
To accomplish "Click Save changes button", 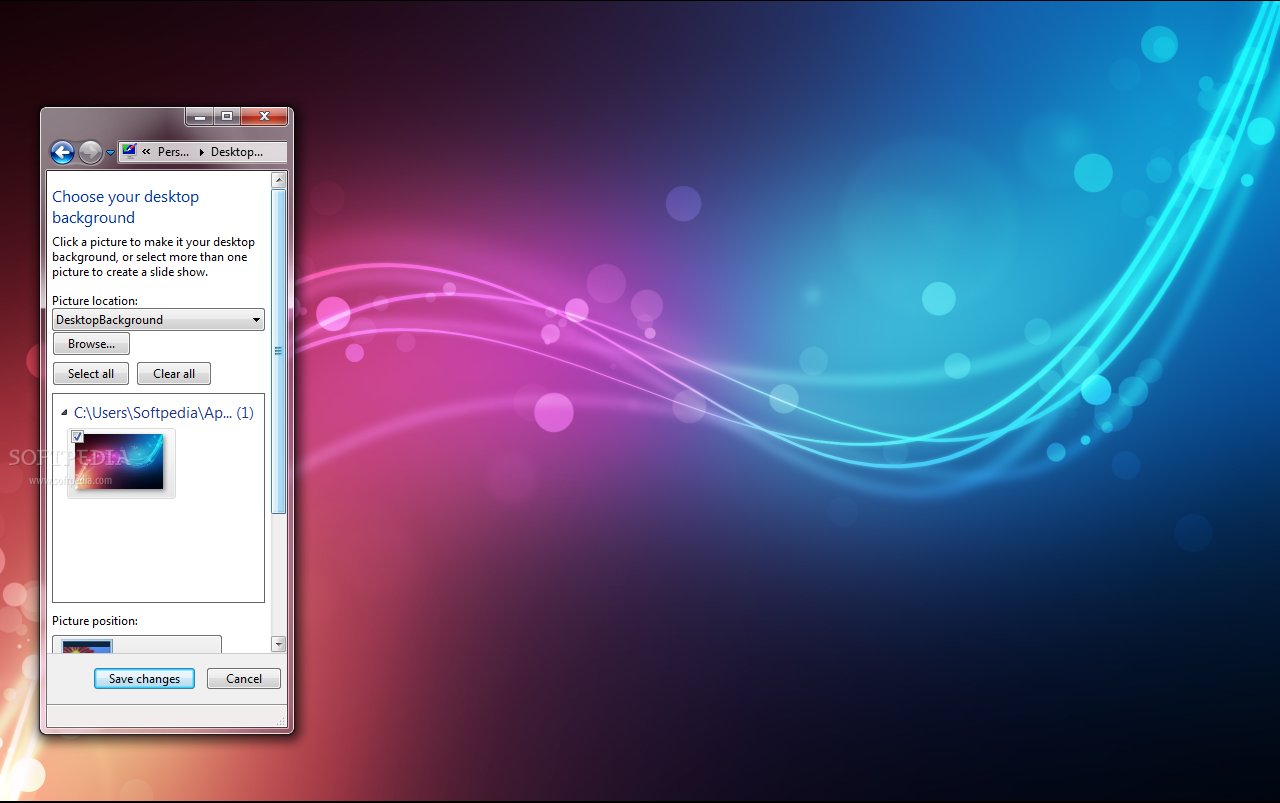I will (144, 679).
